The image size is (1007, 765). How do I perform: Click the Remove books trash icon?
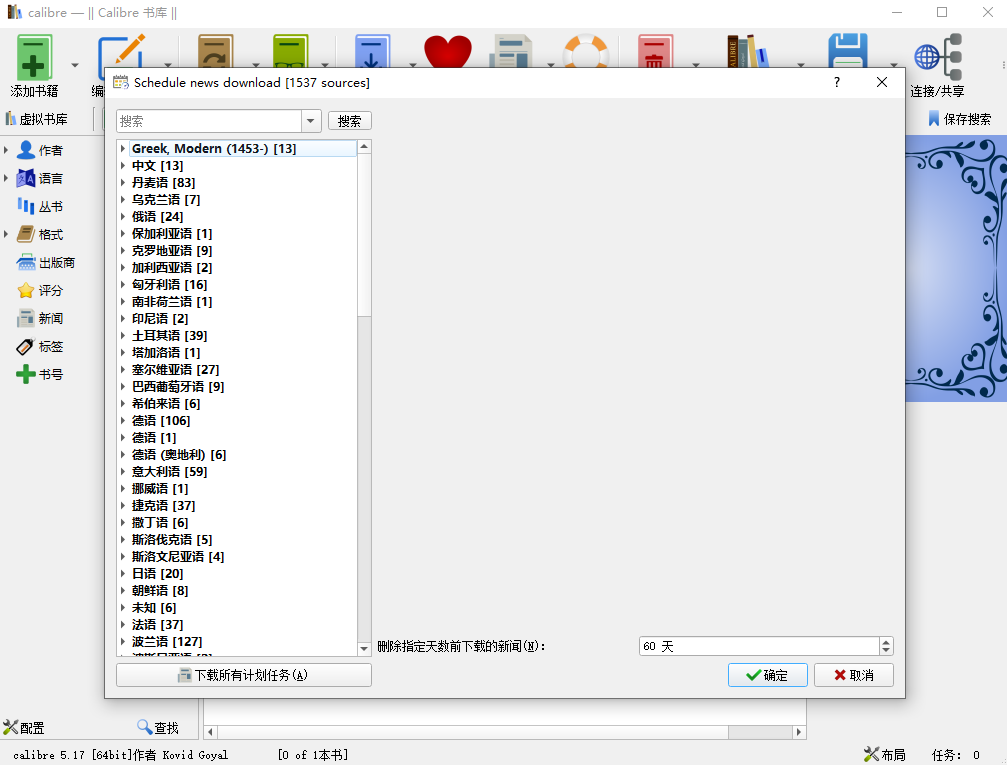[x=655, y=51]
